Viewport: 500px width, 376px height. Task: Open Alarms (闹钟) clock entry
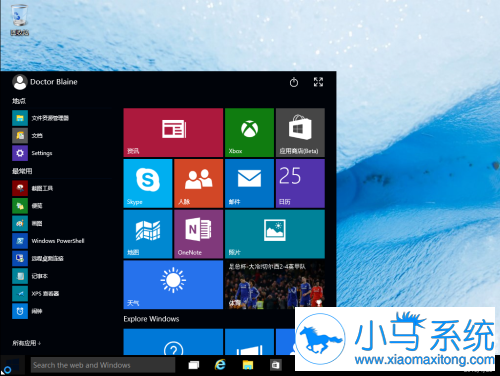pyautogui.click(x=28, y=311)
